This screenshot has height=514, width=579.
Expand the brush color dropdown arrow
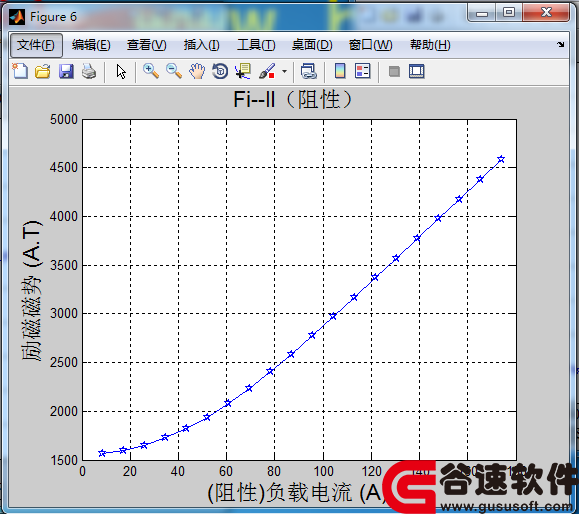(284, 71)
